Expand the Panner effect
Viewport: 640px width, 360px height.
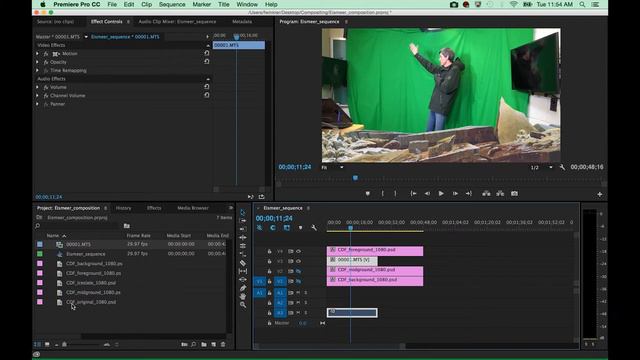pyautogui.click(x=37, y=104)
